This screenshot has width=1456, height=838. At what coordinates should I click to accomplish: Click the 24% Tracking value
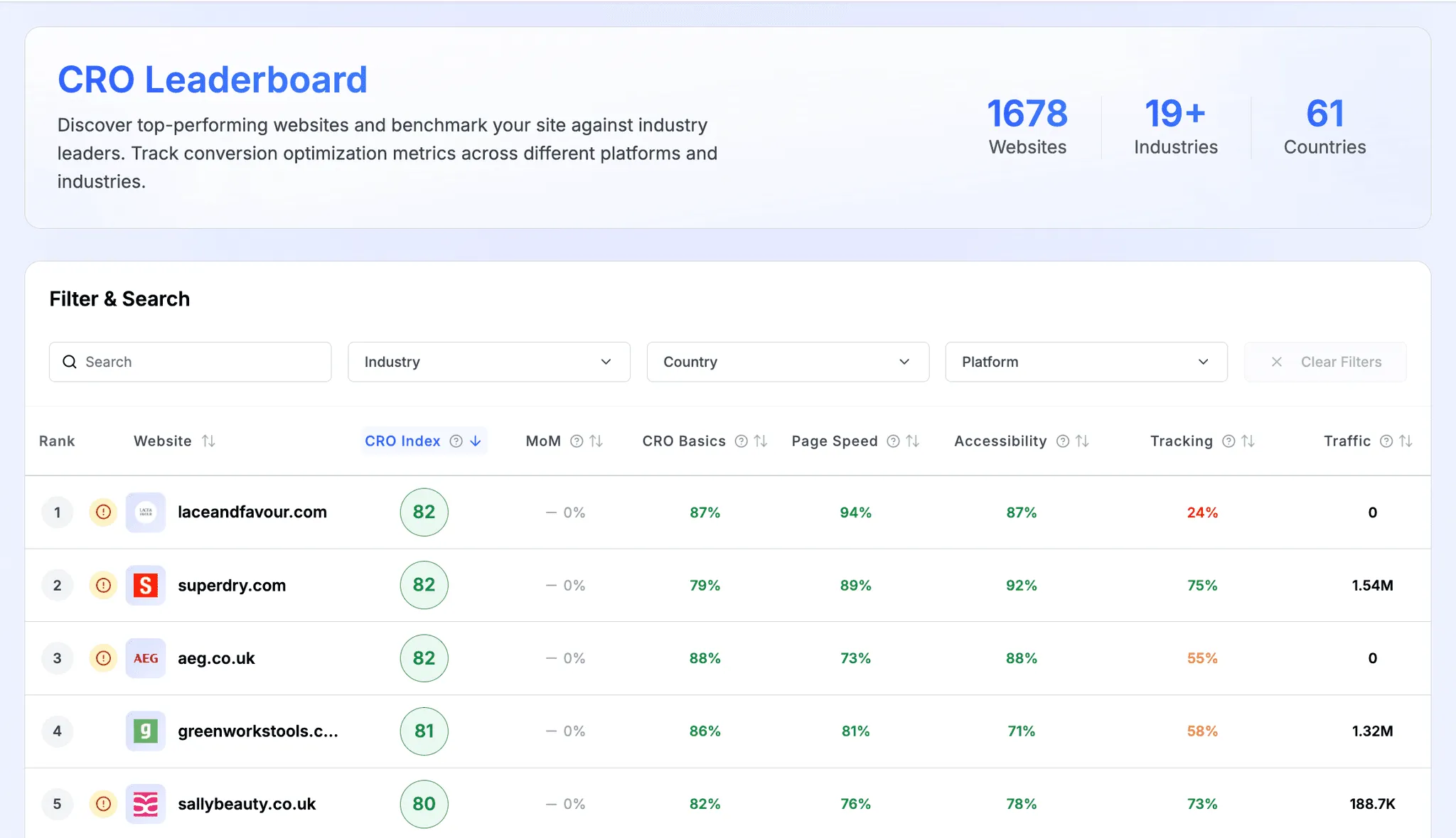pyautogui.click(x=1202, y=512)
